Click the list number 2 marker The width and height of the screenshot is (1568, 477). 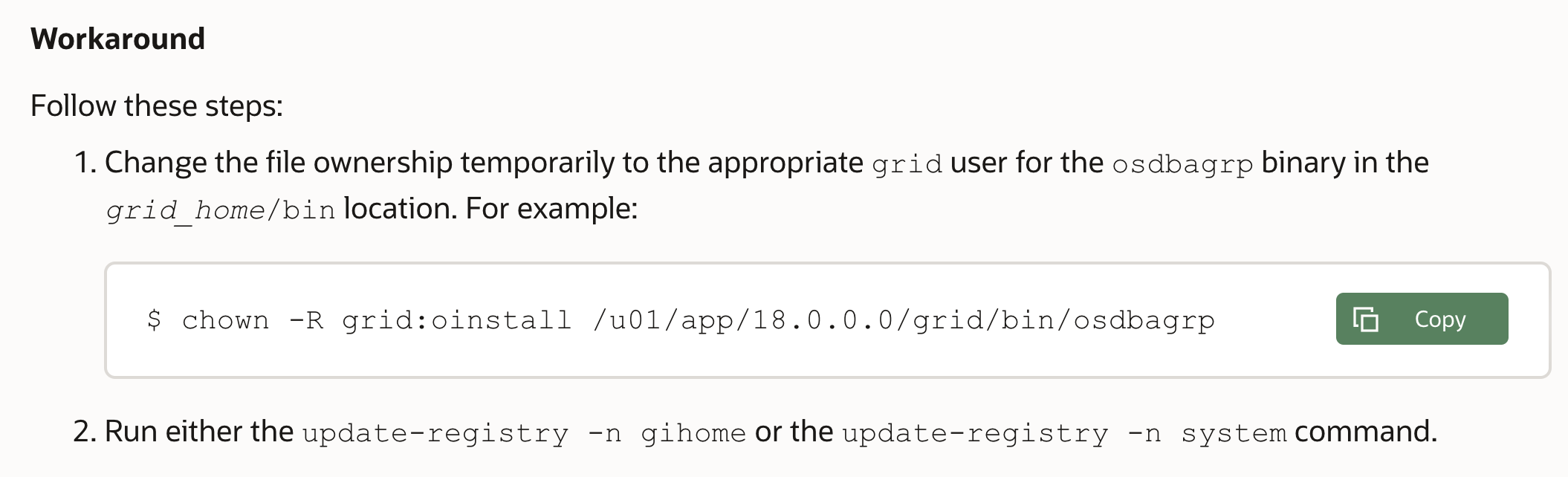(85, 432)
